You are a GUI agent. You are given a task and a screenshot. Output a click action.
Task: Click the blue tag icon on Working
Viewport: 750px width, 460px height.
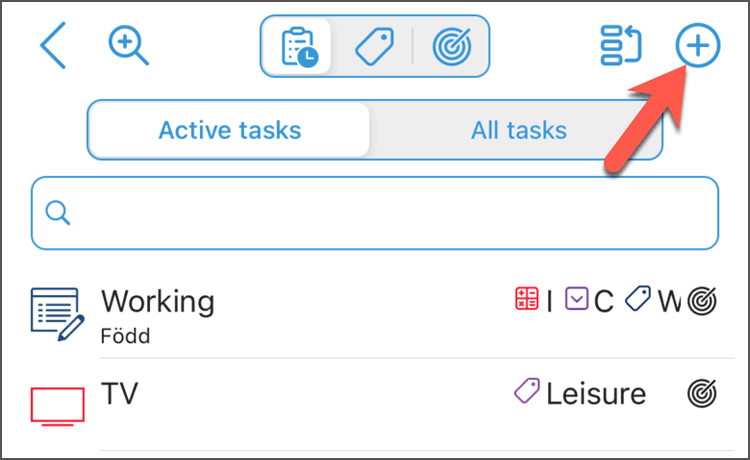pos(638,299)
